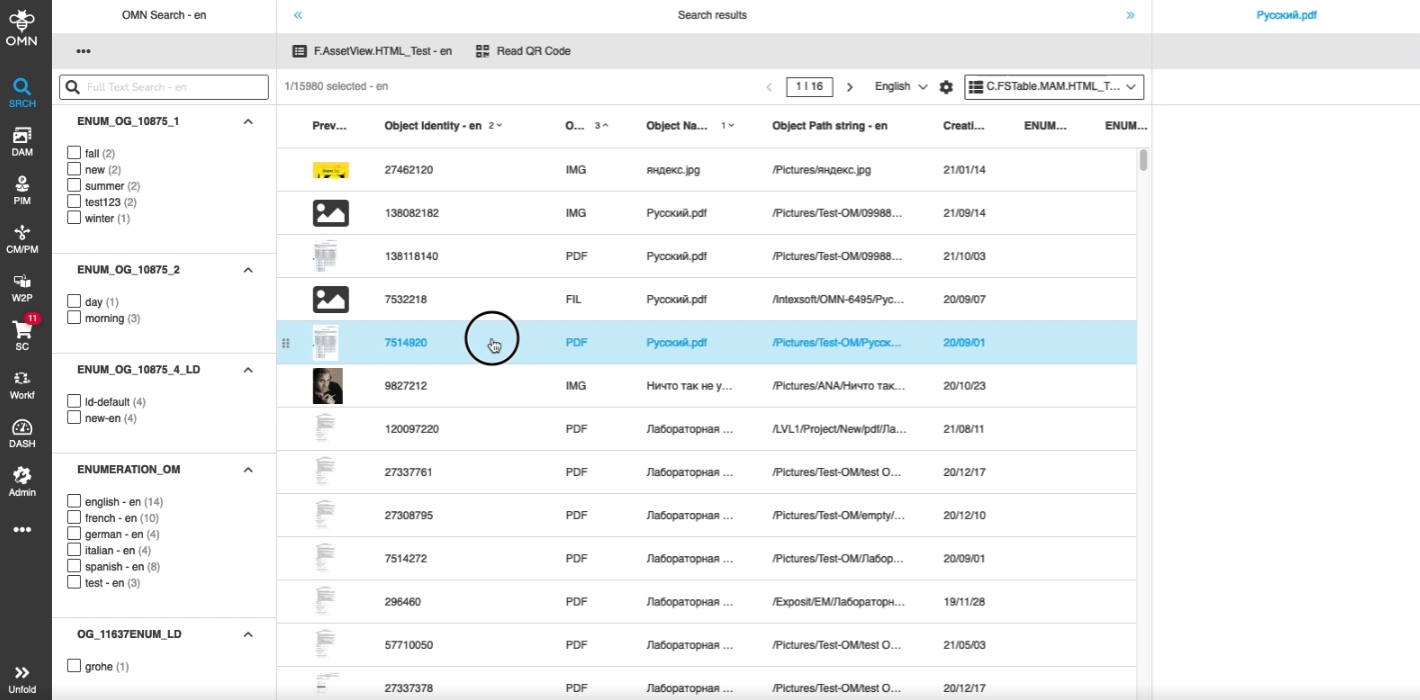
Task: Open the CM/PM module icon
Action: [22, 239]
